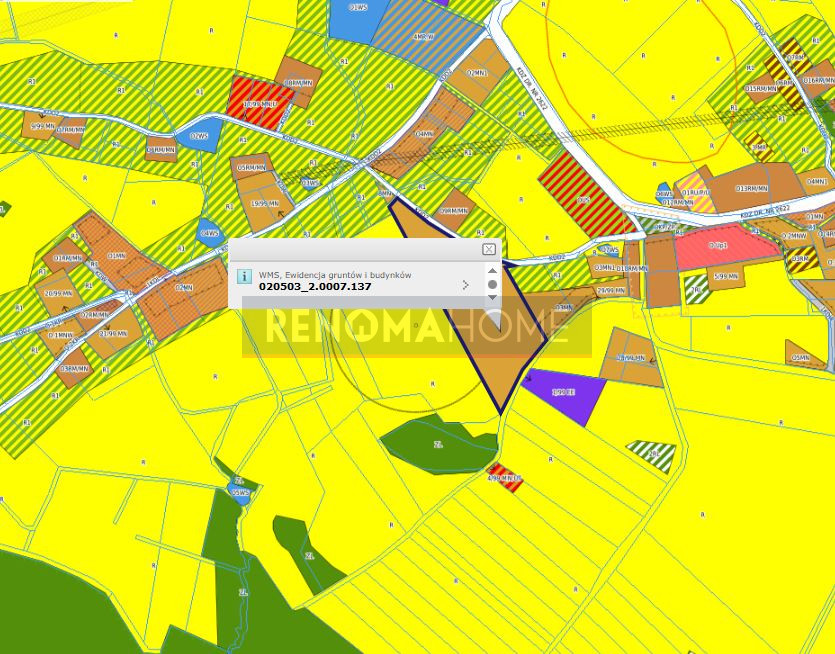Screen dimensions: 835x654
Task: Click the popup scroll up arrow
Action: pos(492,270)
